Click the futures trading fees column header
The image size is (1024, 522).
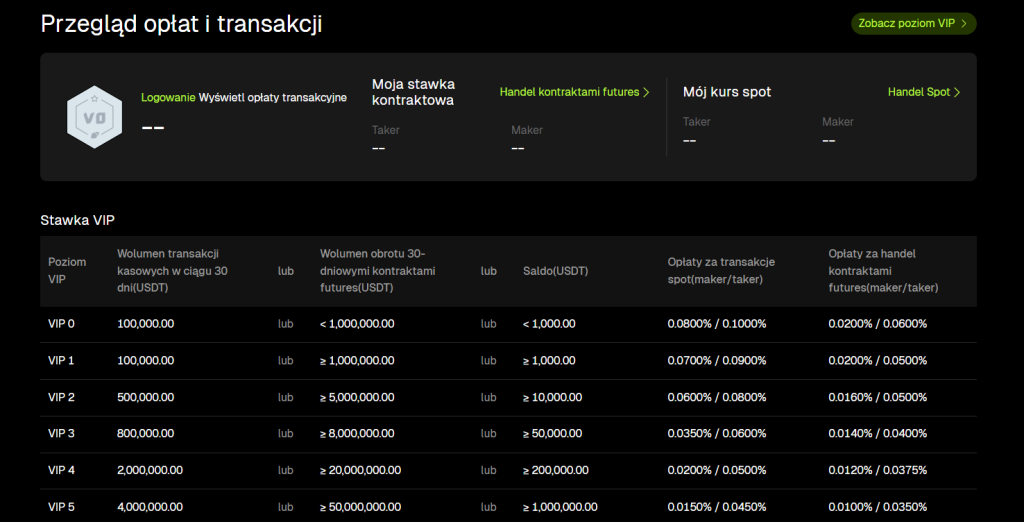[883, 271]
